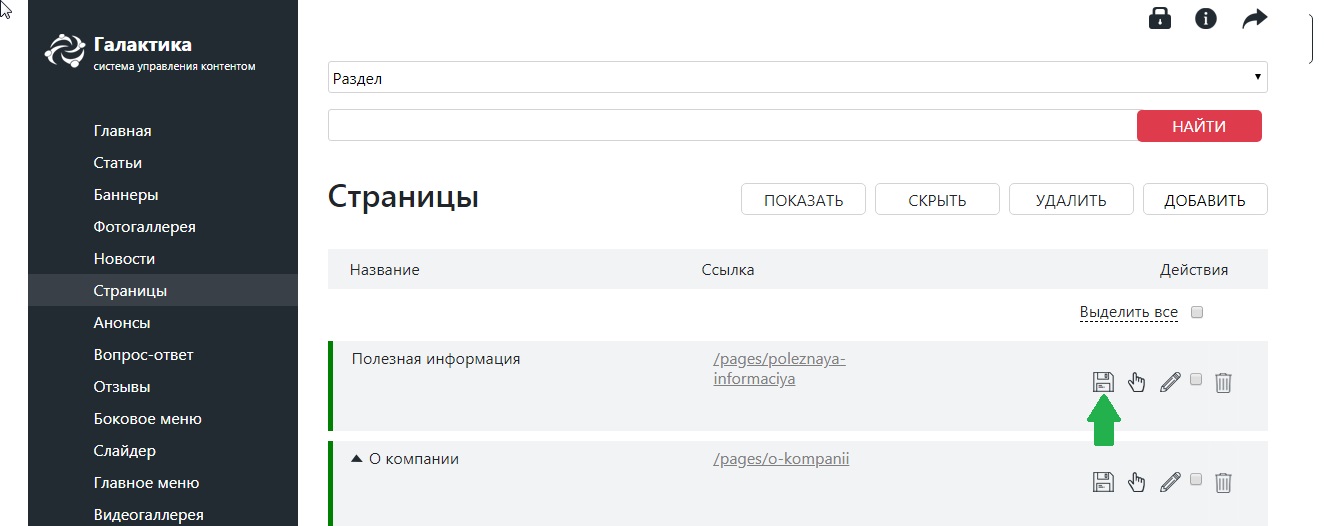Image resolution: width=1326 pixels, height=526 pixels.
Task: Click the ДОБАВИТЬ button
Action: [x=1205, y=199]
